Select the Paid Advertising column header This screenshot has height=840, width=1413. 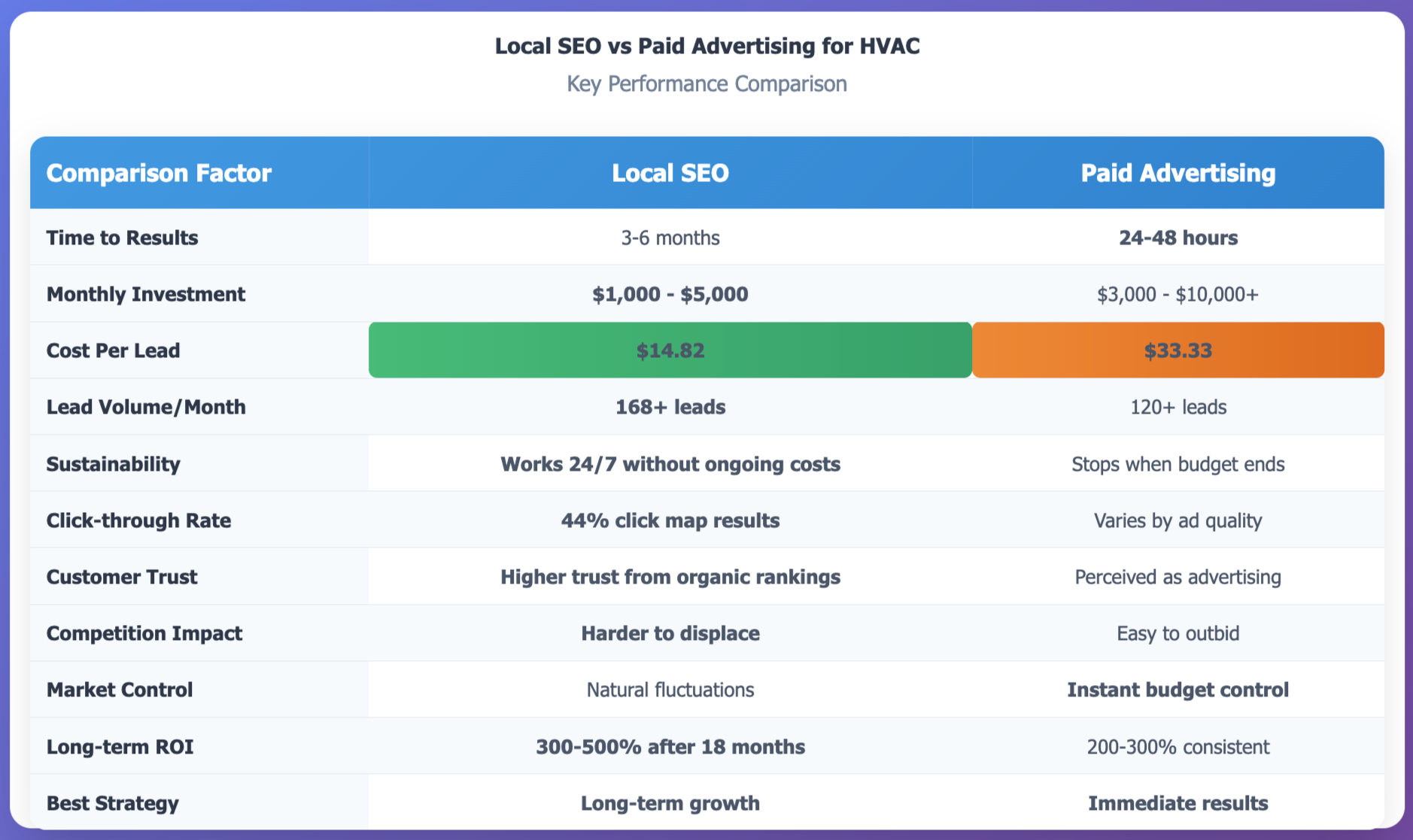[x=1177, y=172]
